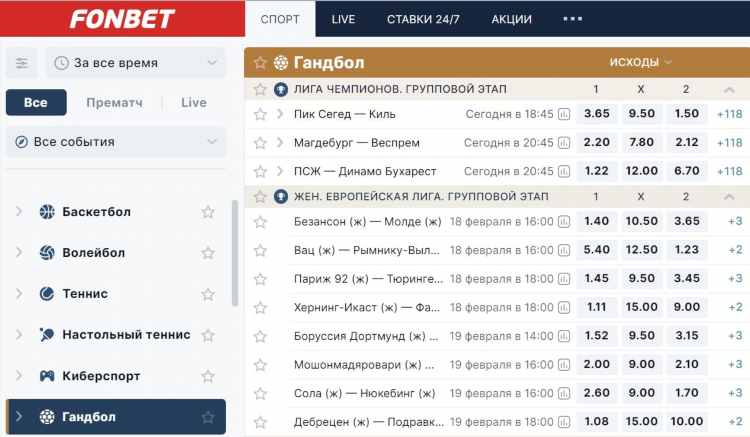Open the Исходы market dropdown

[x=640, y=62]
